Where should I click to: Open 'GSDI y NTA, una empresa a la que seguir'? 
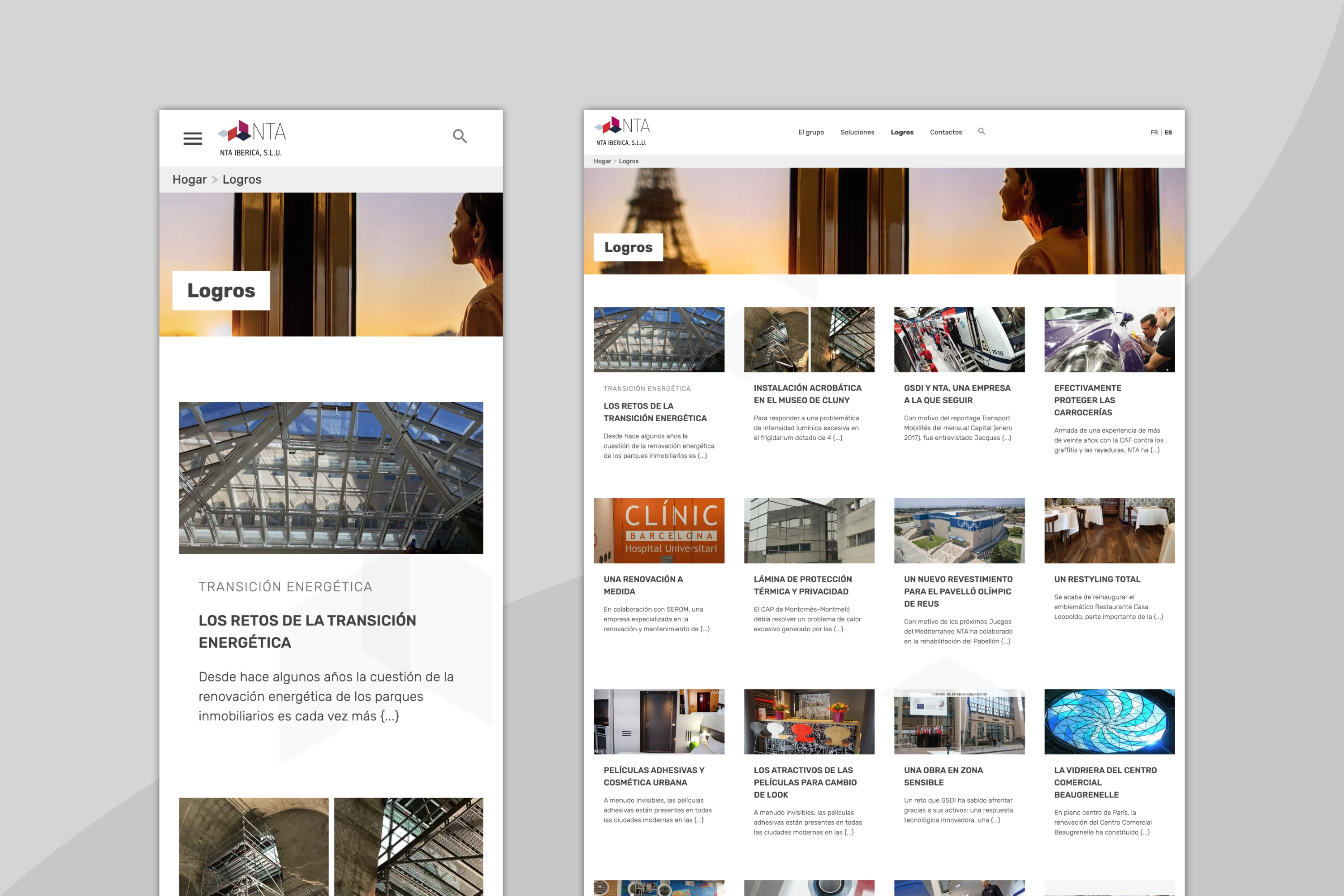pos(957,394)
